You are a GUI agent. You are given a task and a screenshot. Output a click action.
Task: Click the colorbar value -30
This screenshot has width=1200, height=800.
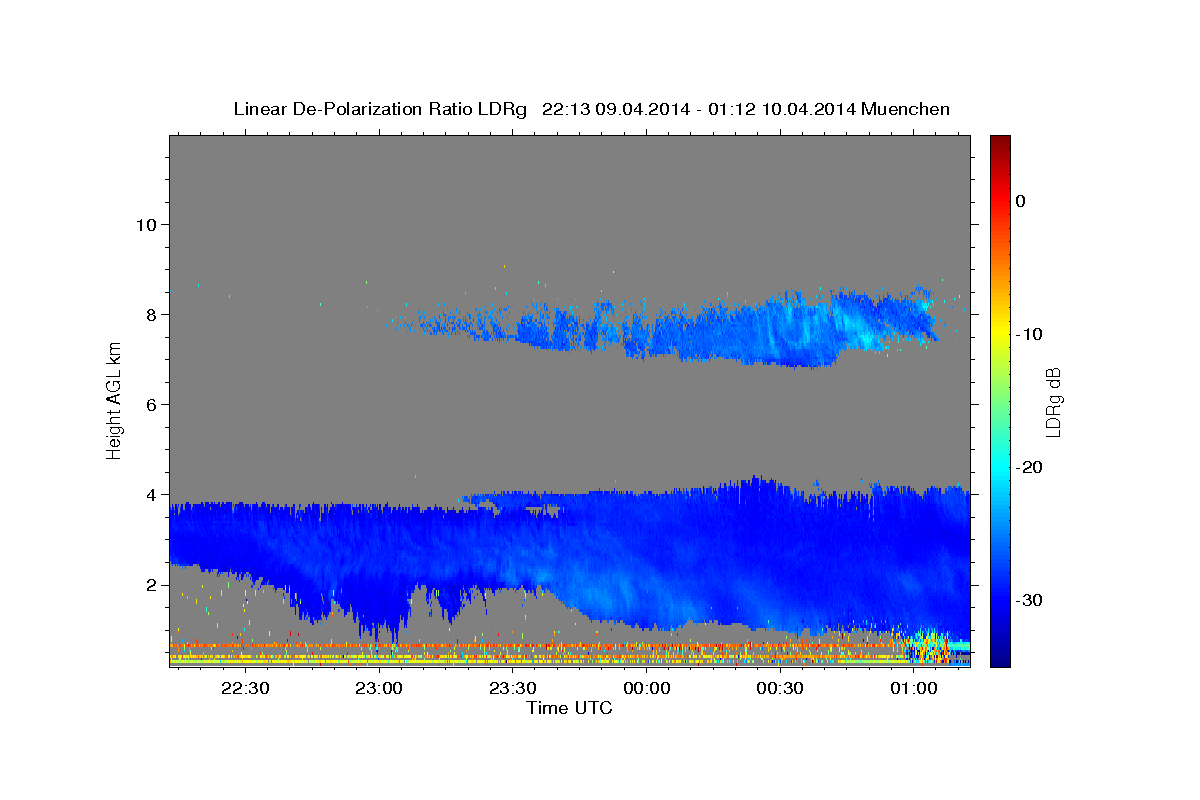pyautogui.click(x=1029, y=600)
